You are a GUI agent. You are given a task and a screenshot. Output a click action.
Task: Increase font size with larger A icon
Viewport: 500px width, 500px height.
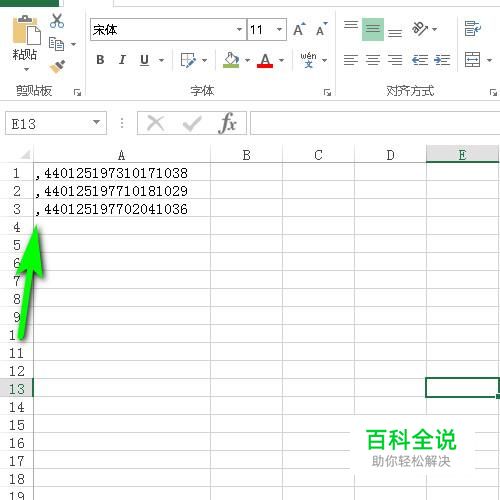pos(299,29)
